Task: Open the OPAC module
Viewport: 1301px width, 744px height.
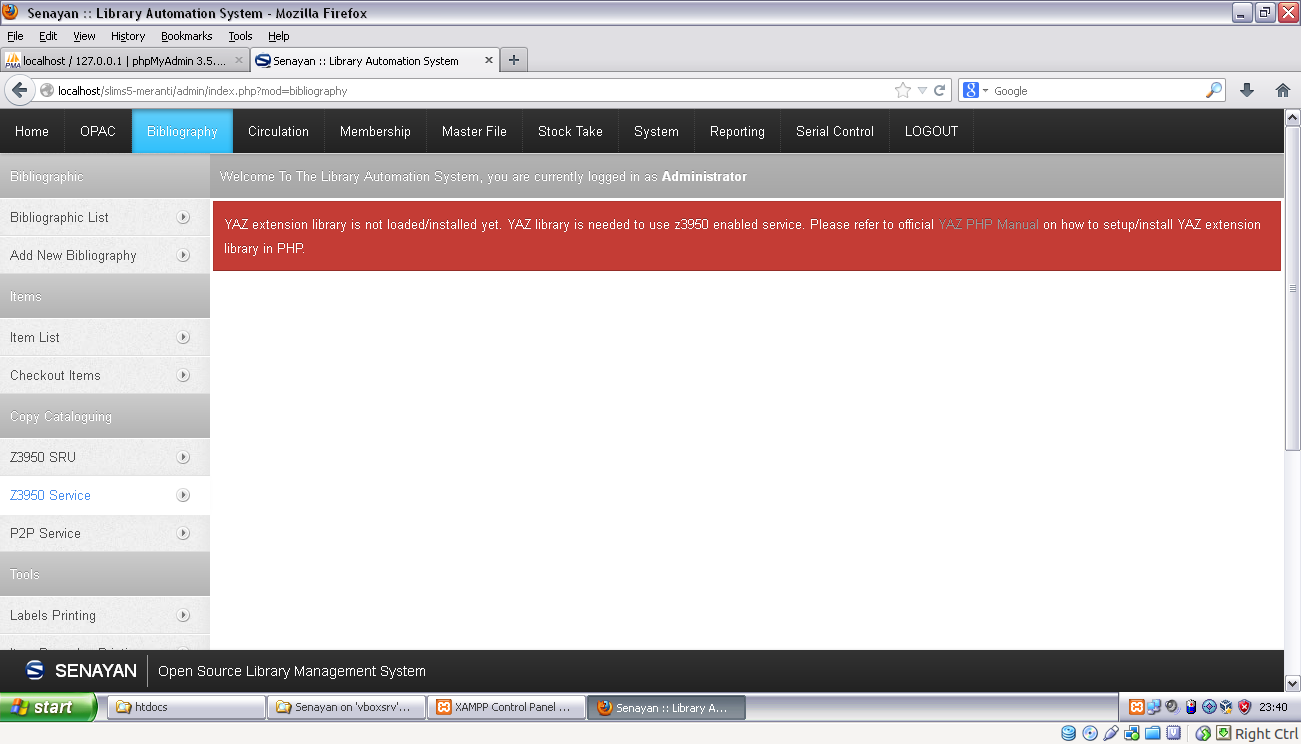Action: tap(98, 131)
